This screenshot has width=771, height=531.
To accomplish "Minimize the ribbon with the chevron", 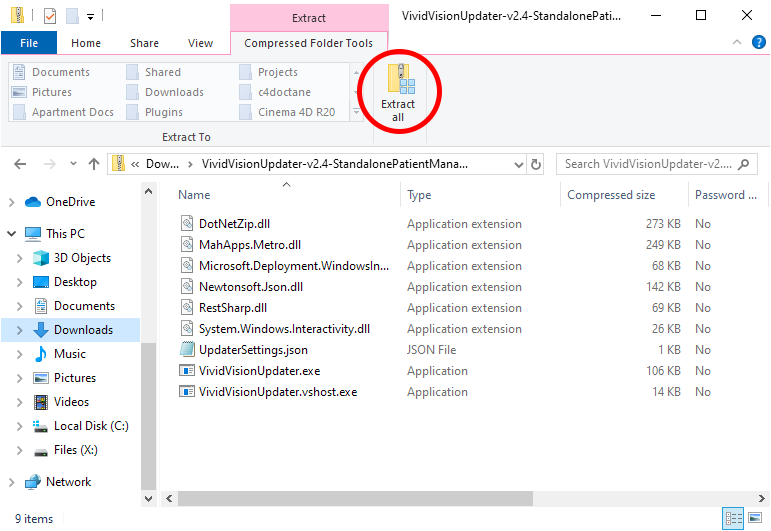I will (x=737, y=42).
